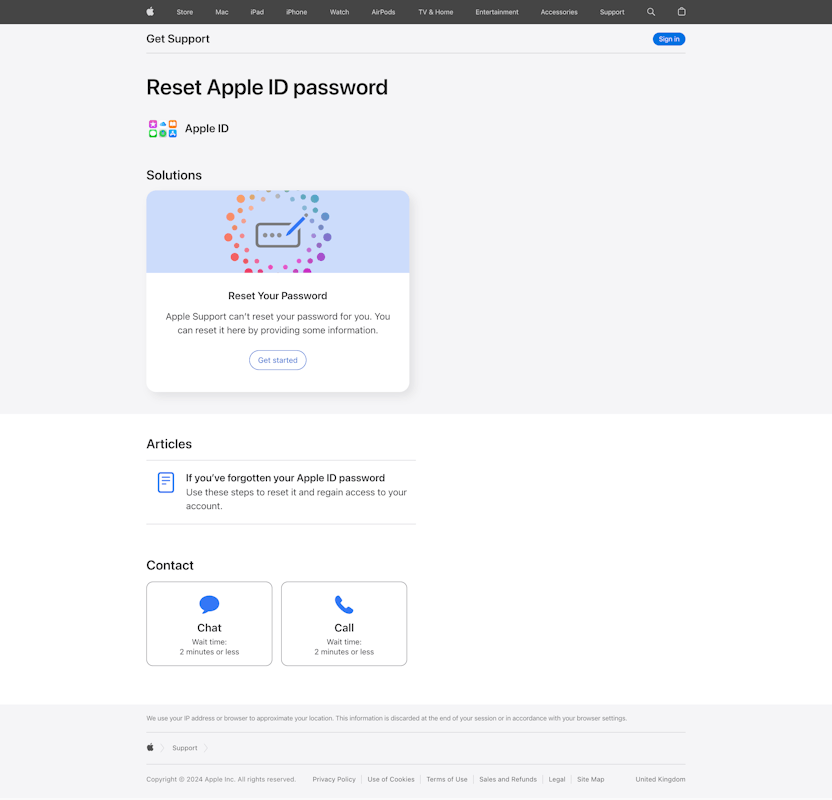Image resolution: width=832 pixels, height=800 pixels.
Task: Open the Site Map footer link
Action: coord(590,779)
